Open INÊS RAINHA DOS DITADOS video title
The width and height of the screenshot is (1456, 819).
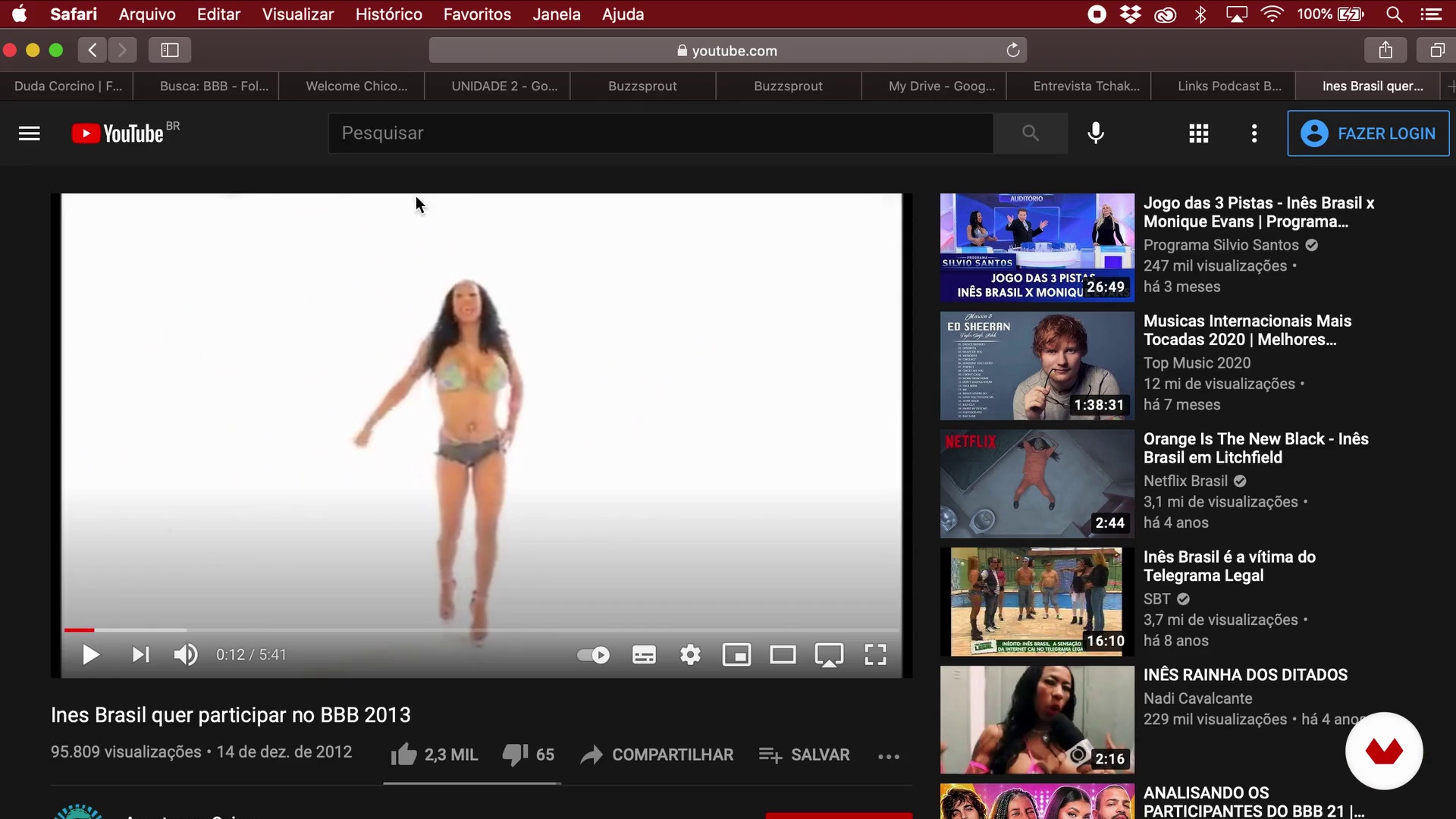(x=1245, y=675)
